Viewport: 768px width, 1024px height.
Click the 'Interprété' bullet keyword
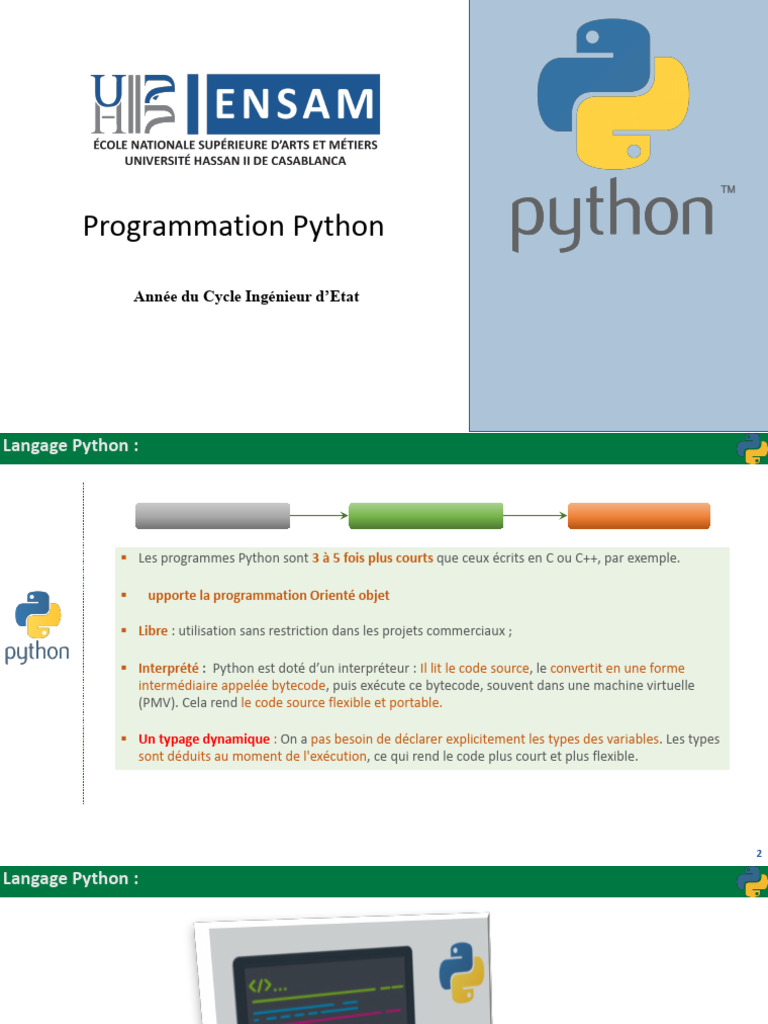[168, 669]
